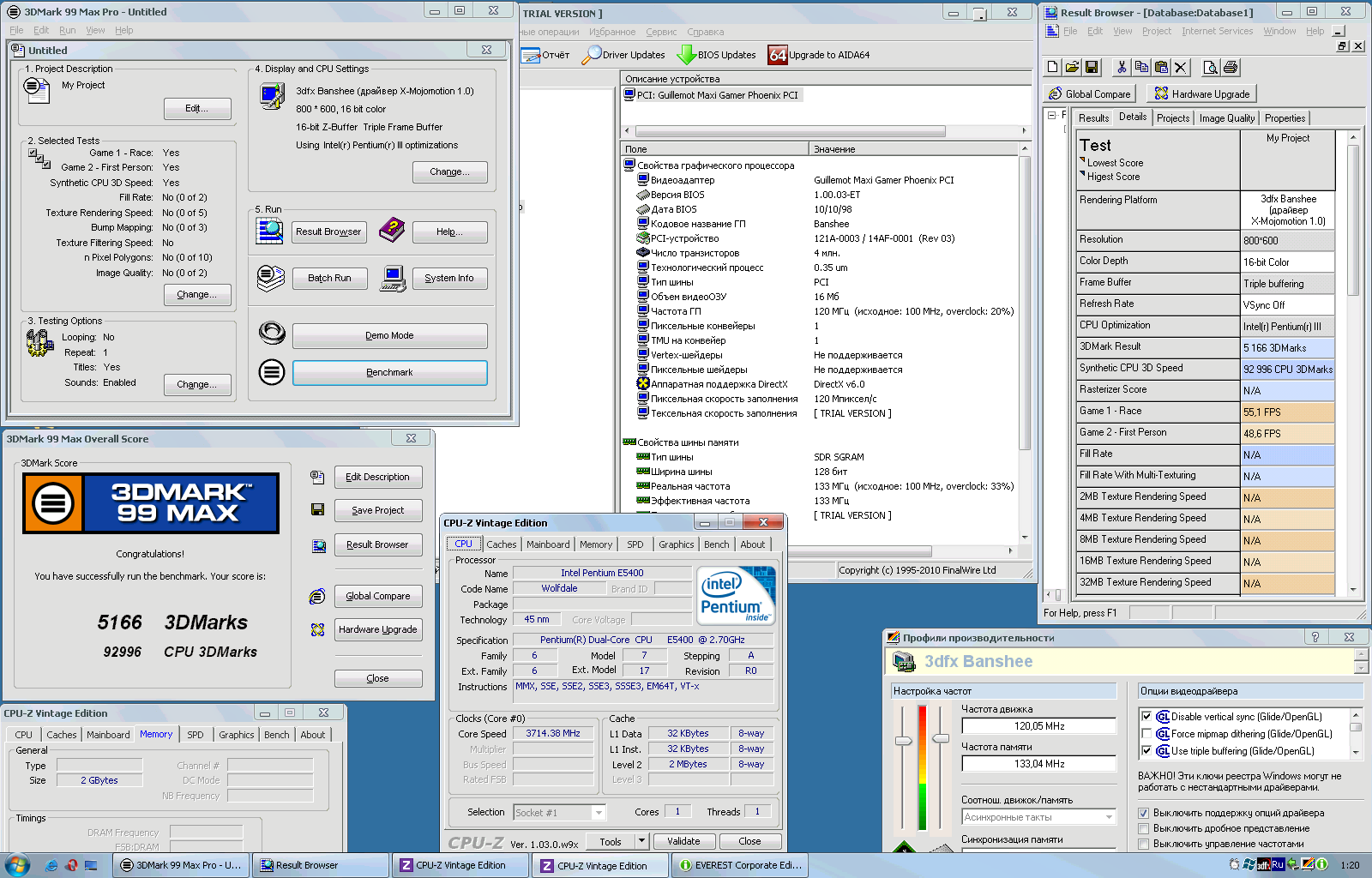
Task: Open the Run menu in 3DMark 99
Action: coord(68,30)
